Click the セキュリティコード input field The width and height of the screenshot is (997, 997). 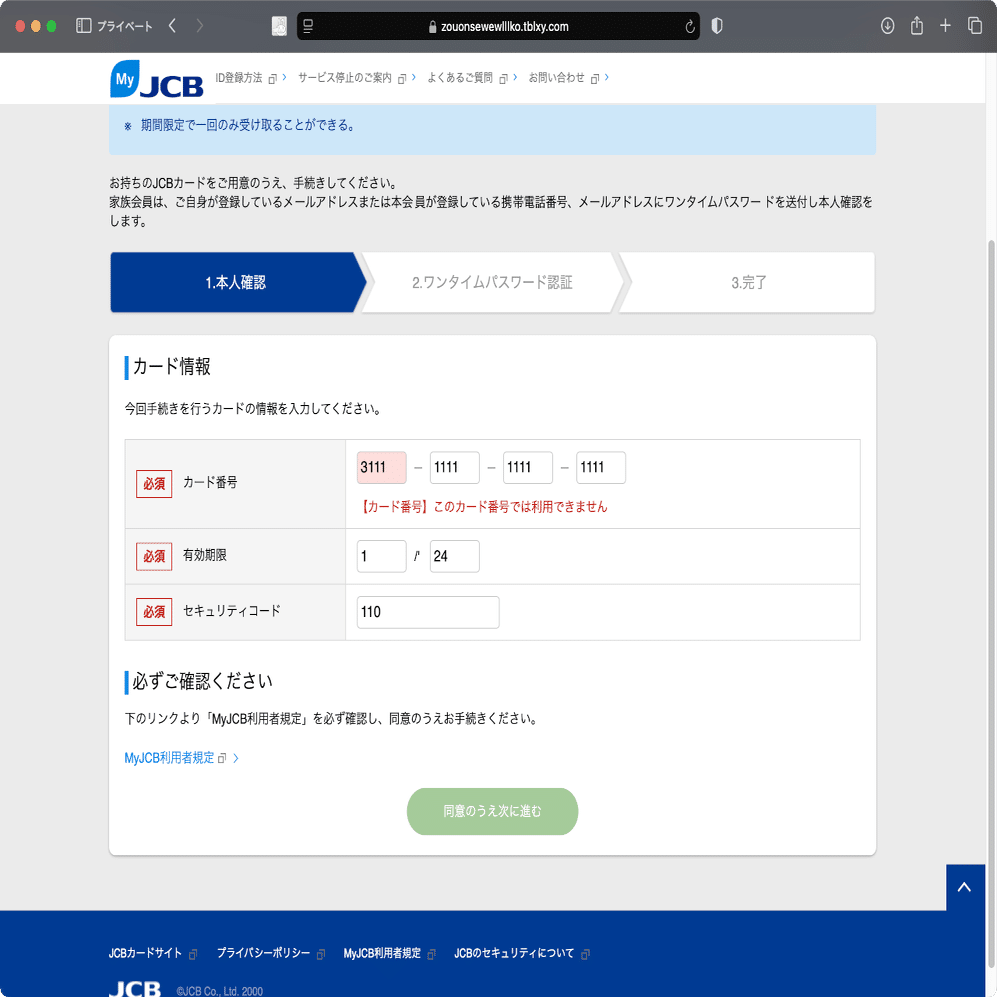point(427,612)
